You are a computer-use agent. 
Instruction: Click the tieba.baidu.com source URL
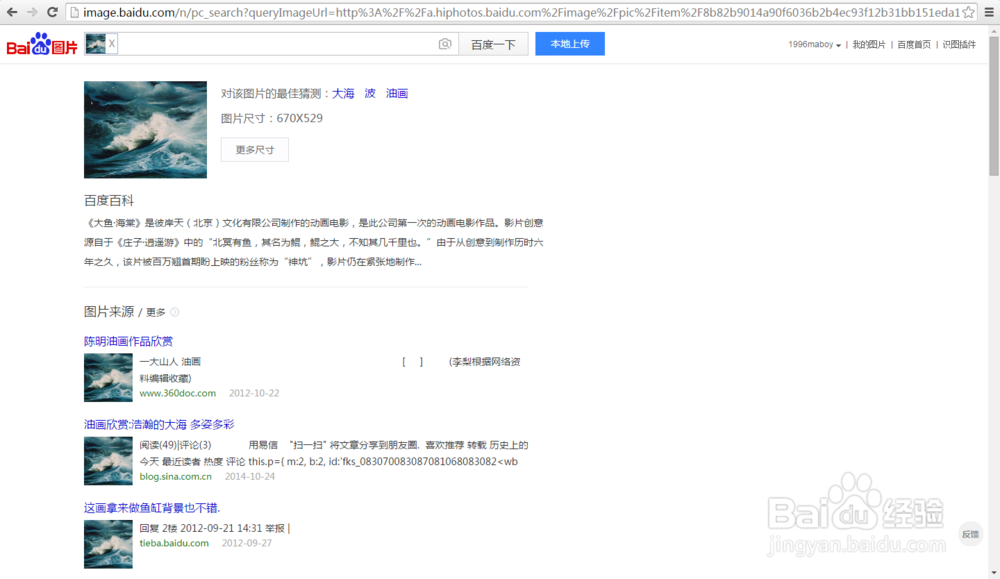pos(174,543)
